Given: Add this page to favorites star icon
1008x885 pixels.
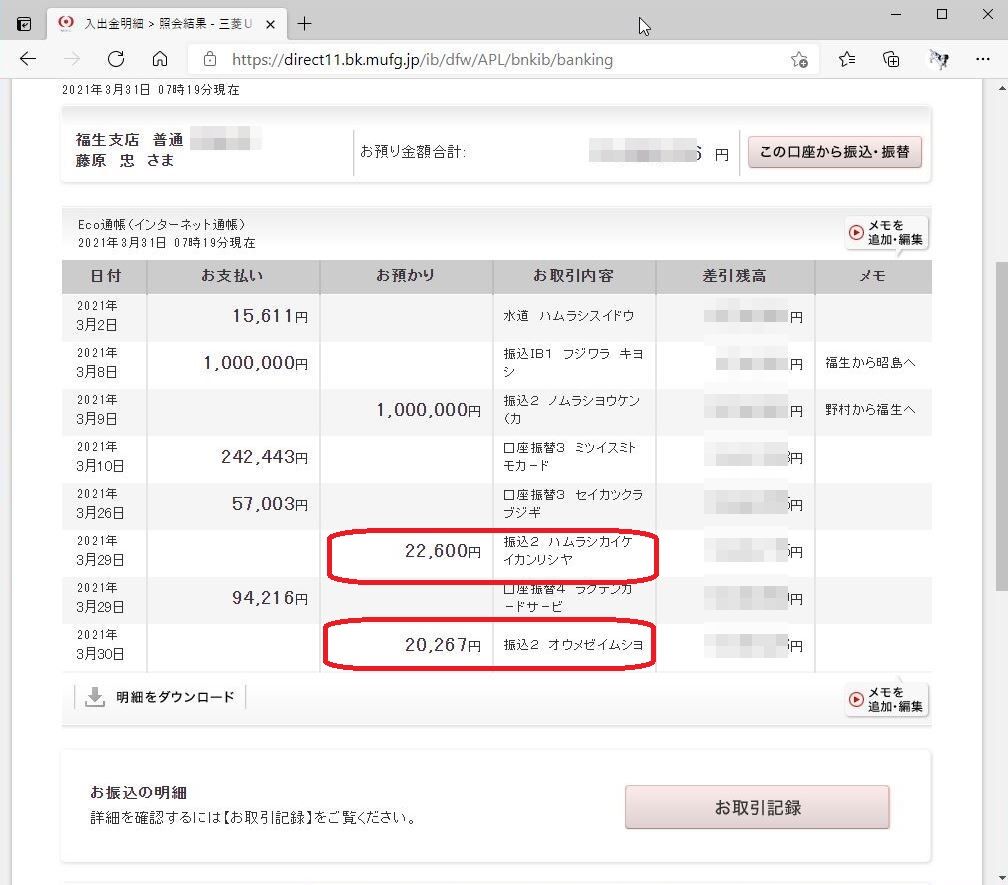Looking at the screenshot, I should (x=799, y=60).
